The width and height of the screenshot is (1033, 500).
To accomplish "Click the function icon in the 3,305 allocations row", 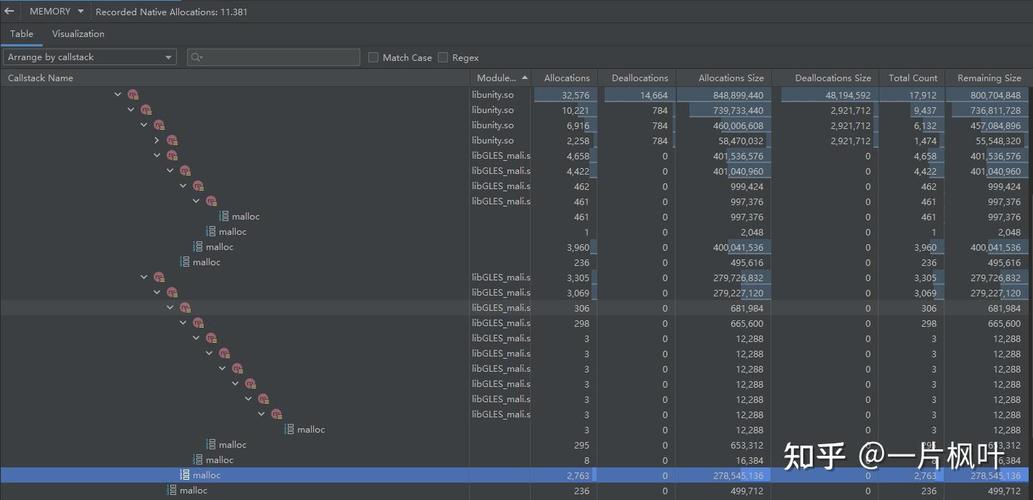I will [159, 277].
